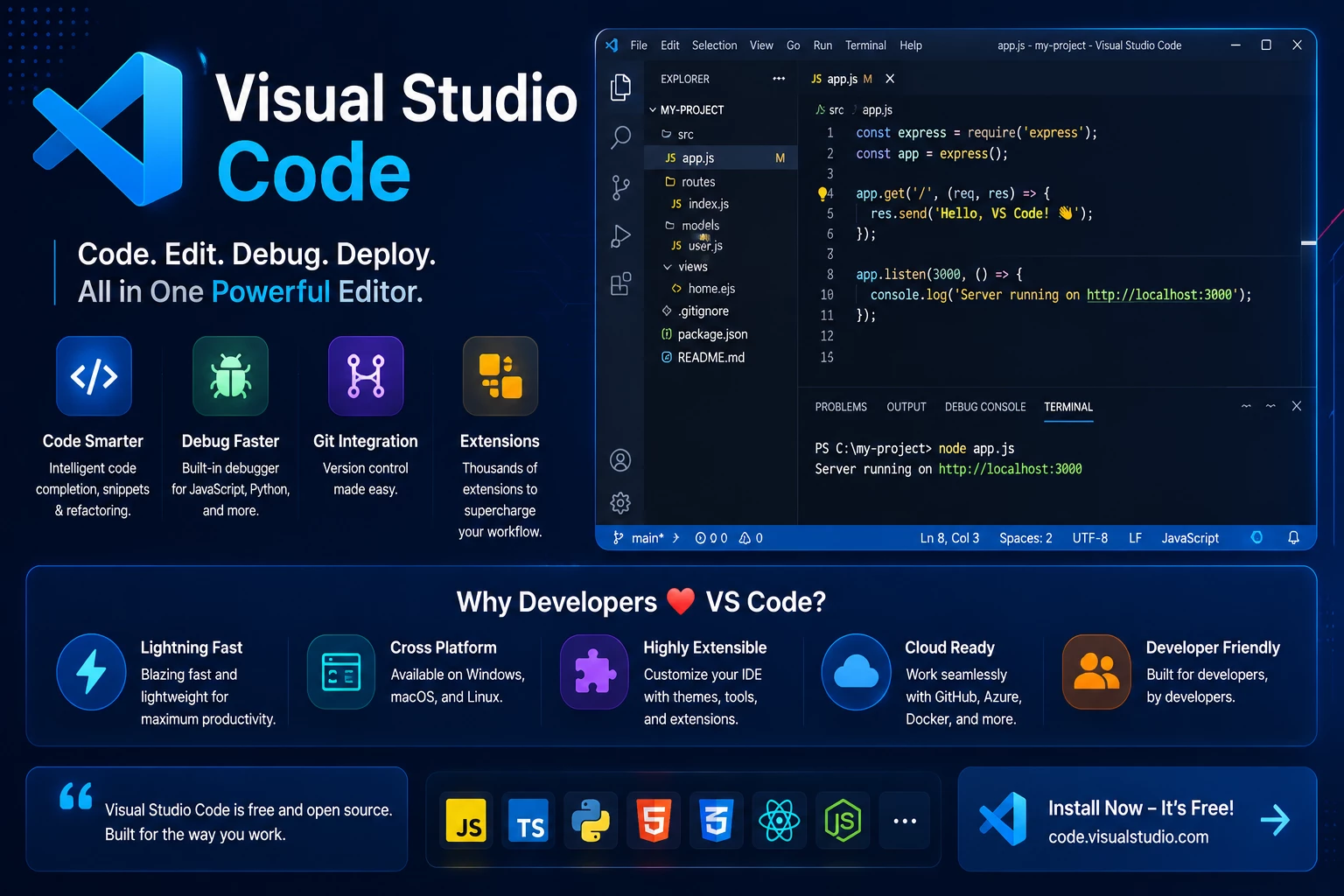The height and width of the screenshot is (896, 1344).
Task: Open the localhost:3000 link in terminal
Action: 1010,469
